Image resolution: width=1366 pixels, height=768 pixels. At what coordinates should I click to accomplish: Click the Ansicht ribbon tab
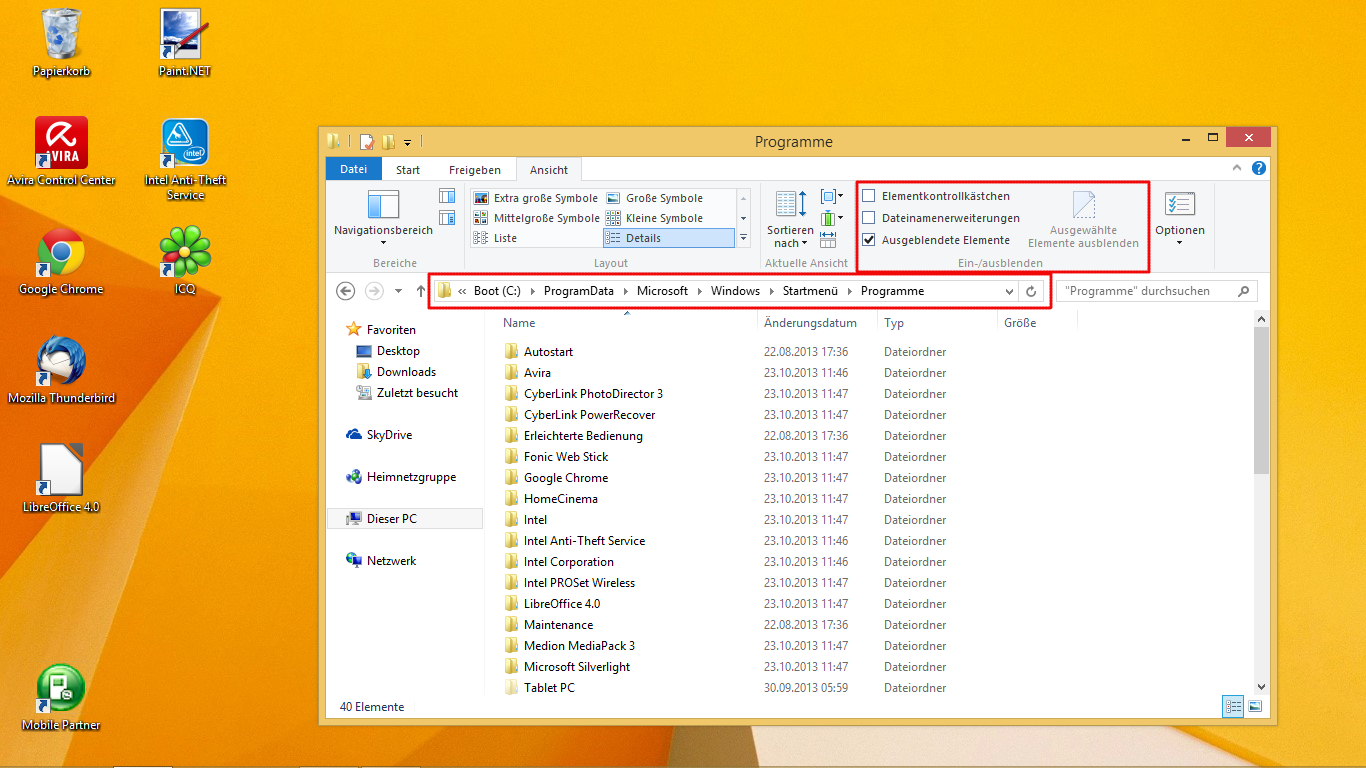coord(549,170)
